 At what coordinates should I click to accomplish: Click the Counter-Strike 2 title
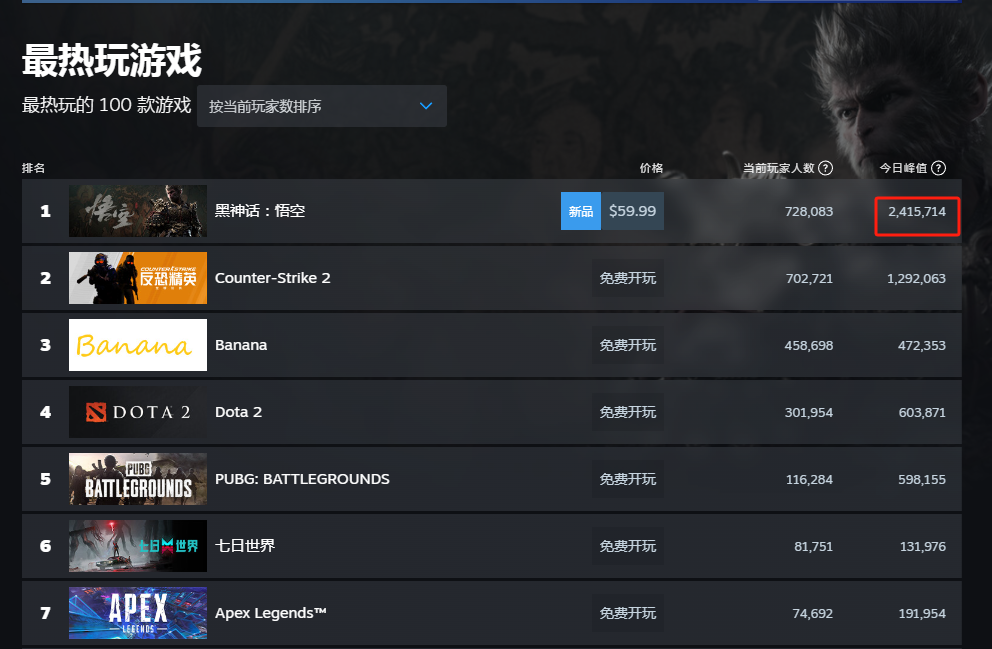pos(273,278)
